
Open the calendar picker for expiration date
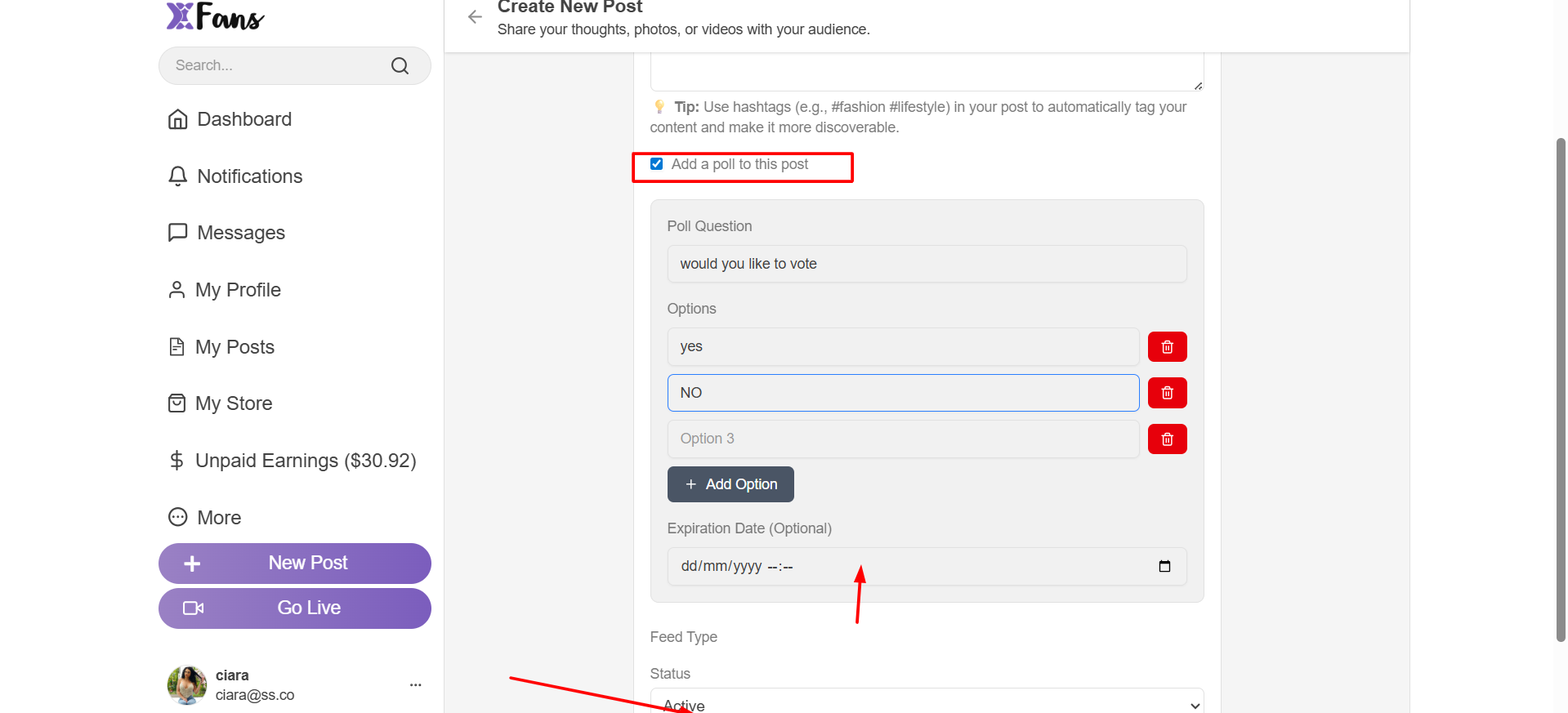point(1164,567)
